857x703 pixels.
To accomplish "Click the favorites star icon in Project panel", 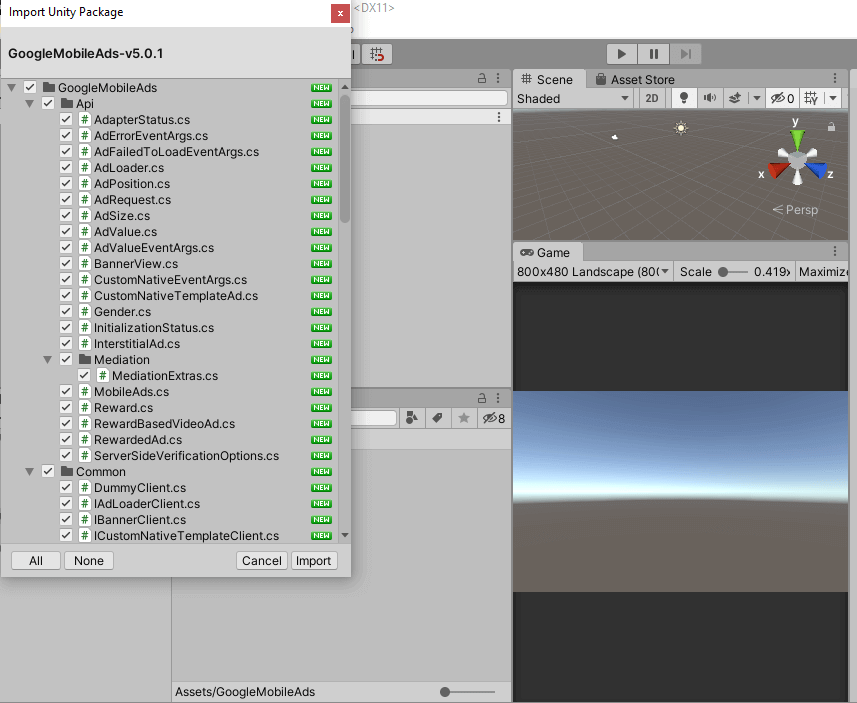I will tap(463, 418).
